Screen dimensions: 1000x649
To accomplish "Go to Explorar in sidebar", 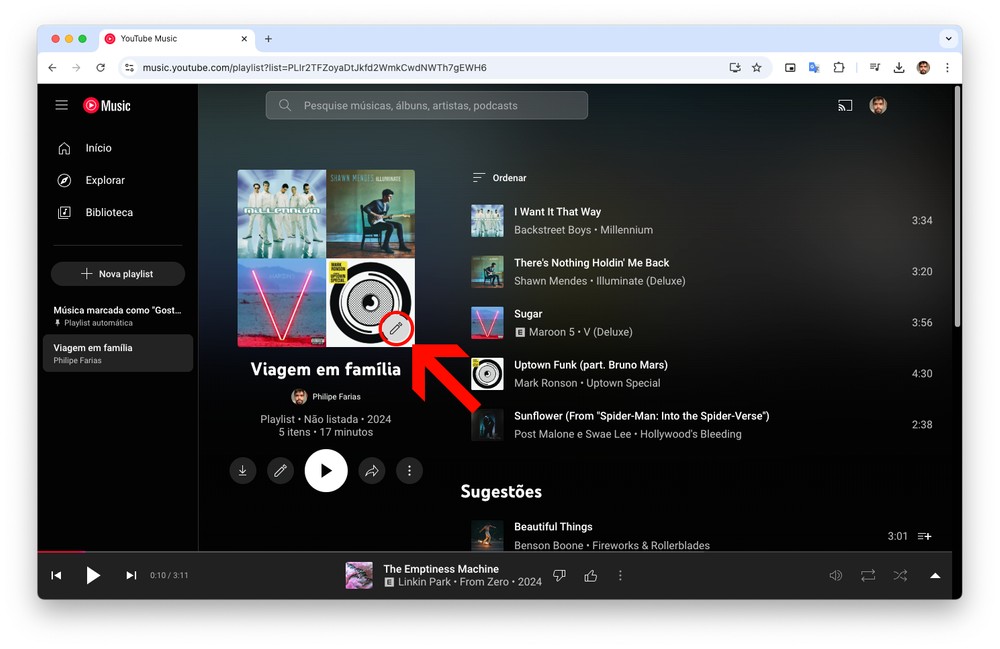I will click(105, 180).
